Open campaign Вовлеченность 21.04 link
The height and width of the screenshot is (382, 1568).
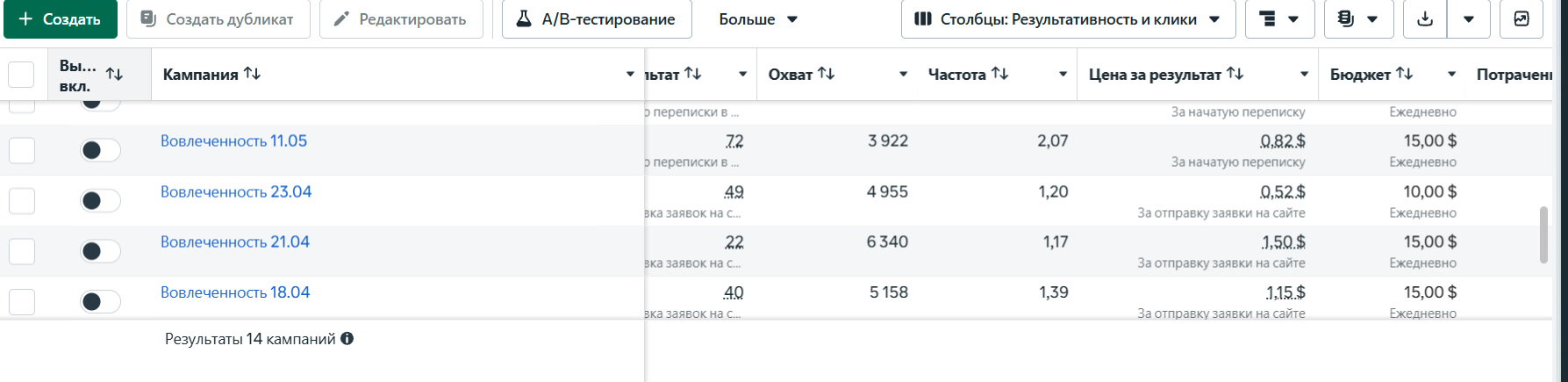click(x=235, y=241)
